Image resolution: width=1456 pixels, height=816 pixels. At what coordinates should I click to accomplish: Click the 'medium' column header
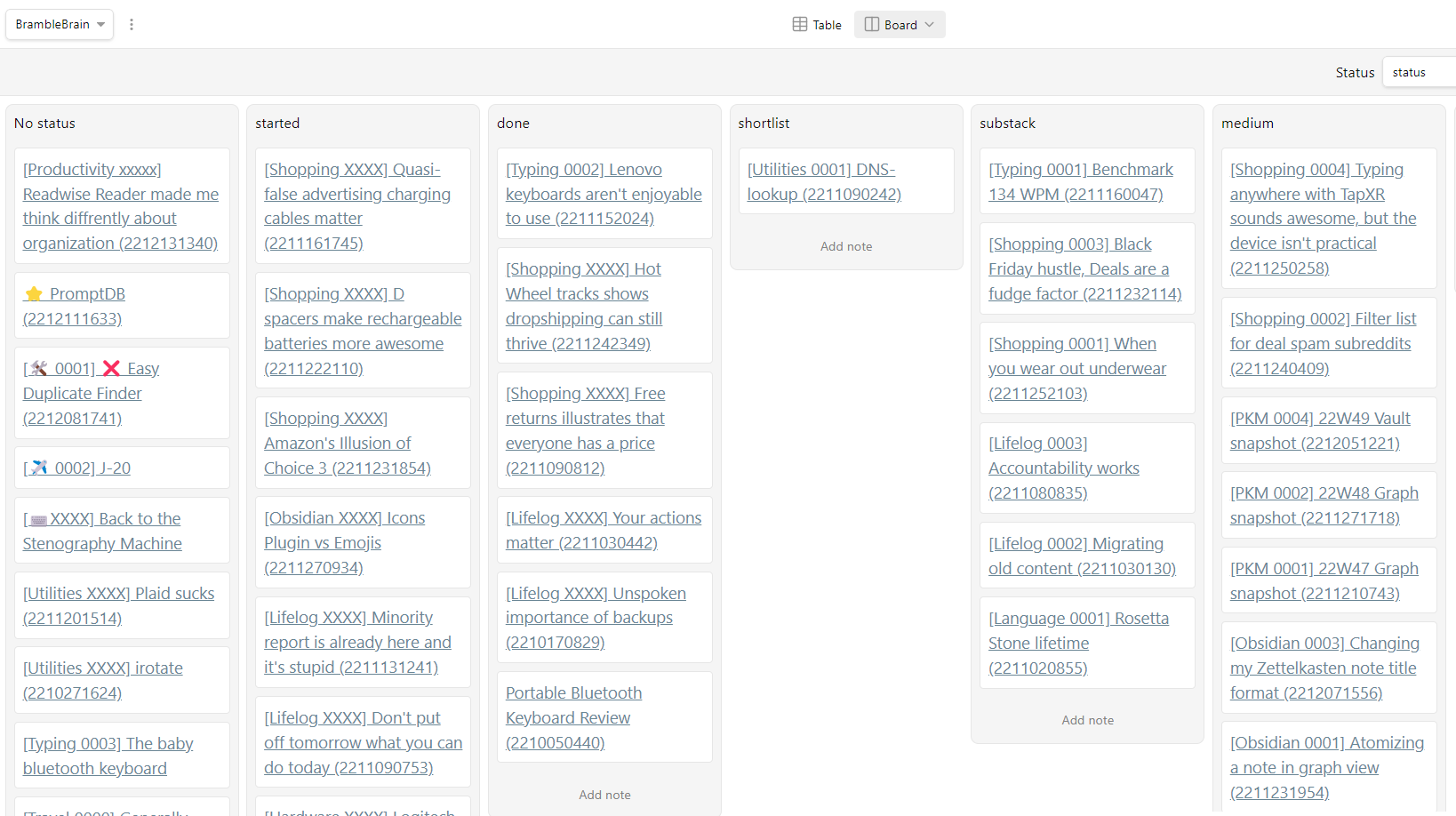tap(1247, 123)
